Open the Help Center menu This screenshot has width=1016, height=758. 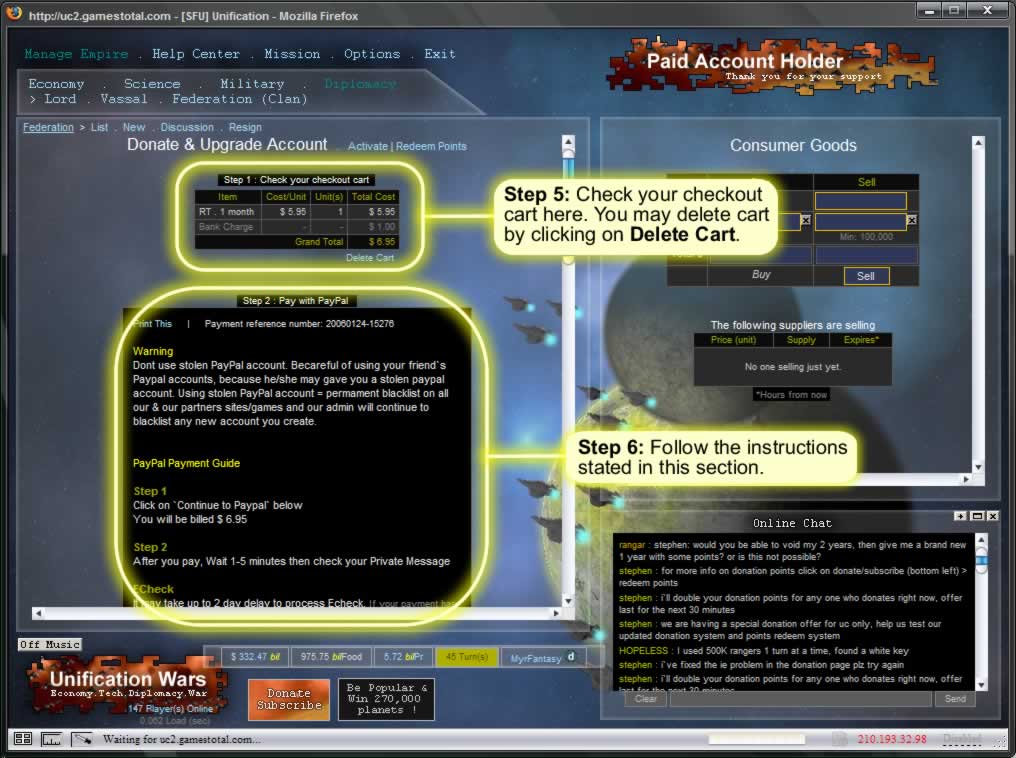[x=196, y=54]
